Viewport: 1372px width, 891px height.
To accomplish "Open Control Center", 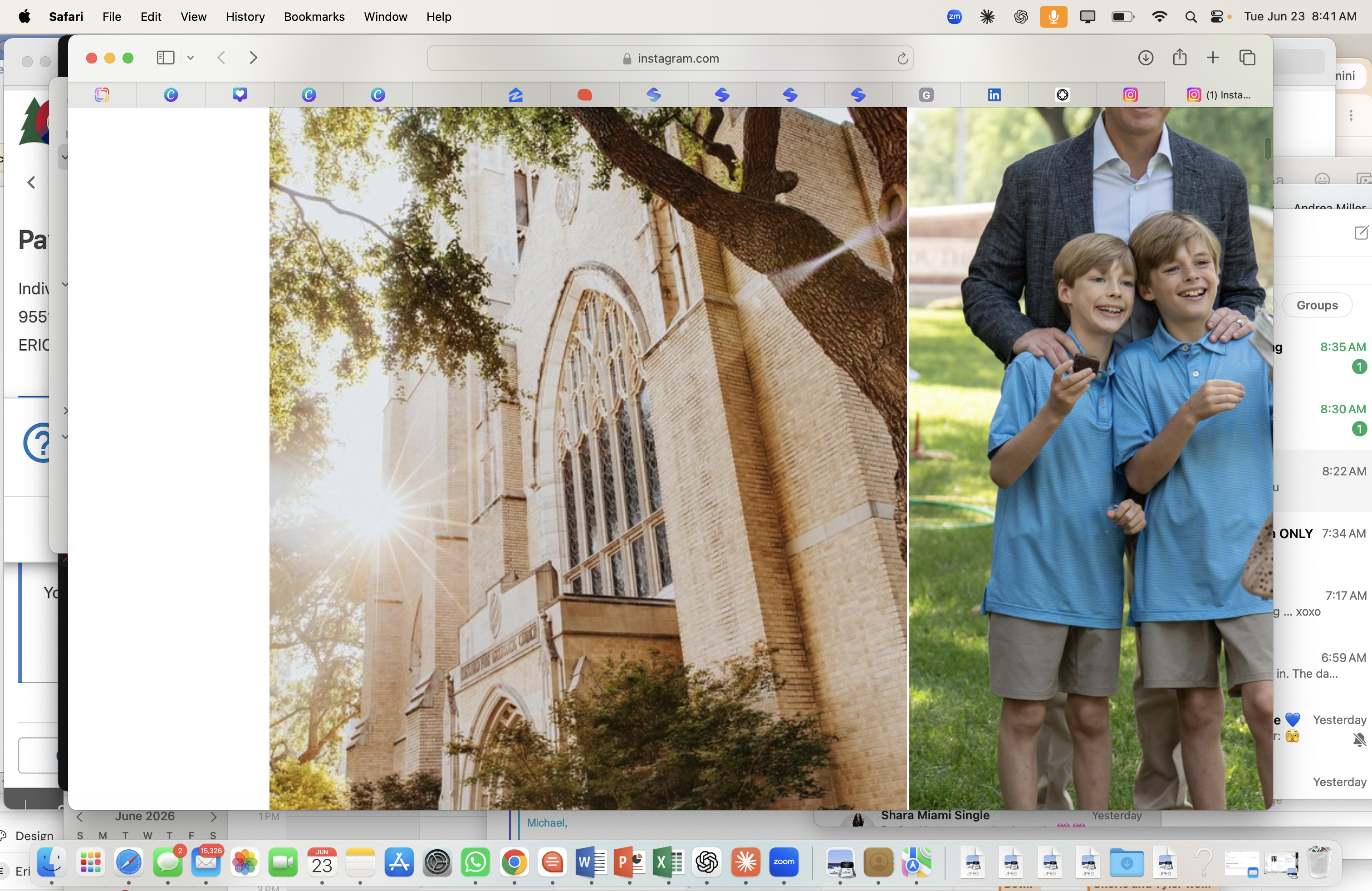I will click(x=1217, y=17).
